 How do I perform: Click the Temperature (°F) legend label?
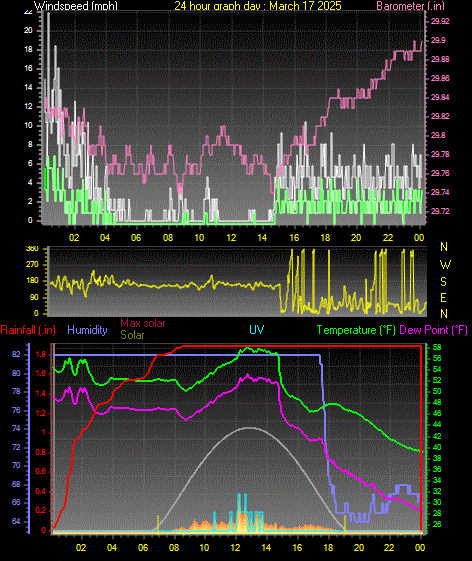coord(356,330)
